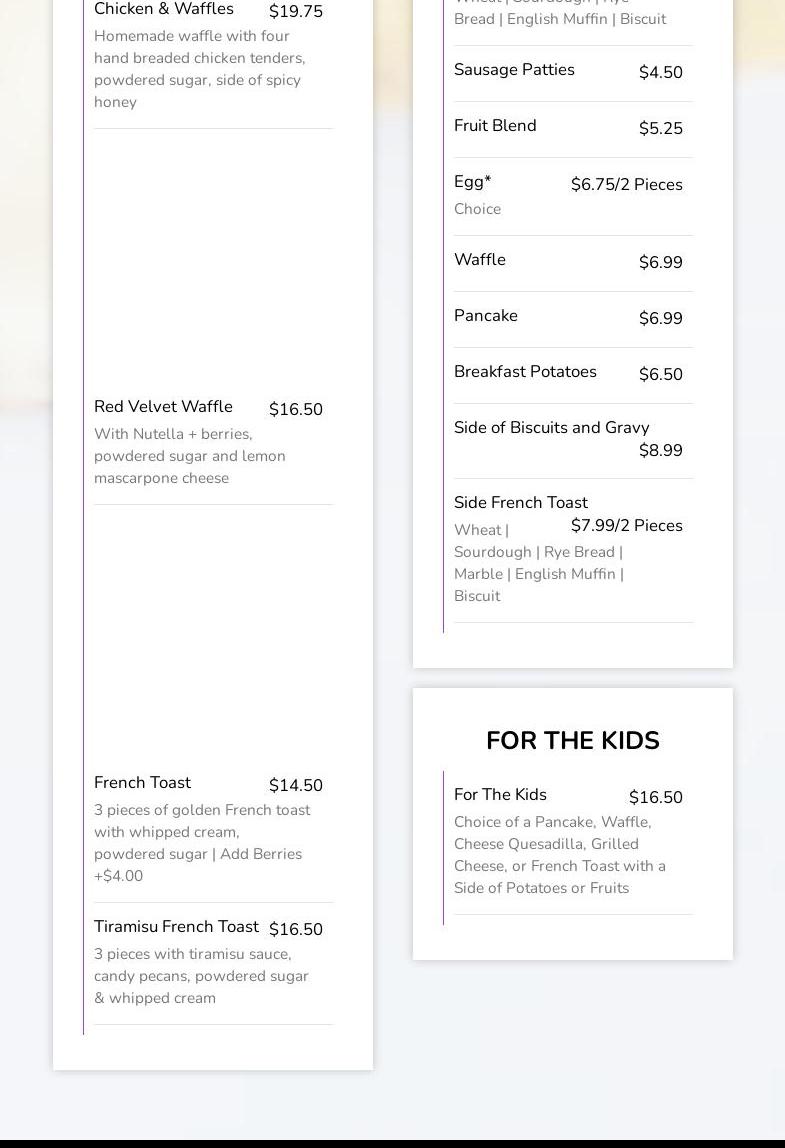Click the Breakfast Potatoes item

click(x=525, y=372)
